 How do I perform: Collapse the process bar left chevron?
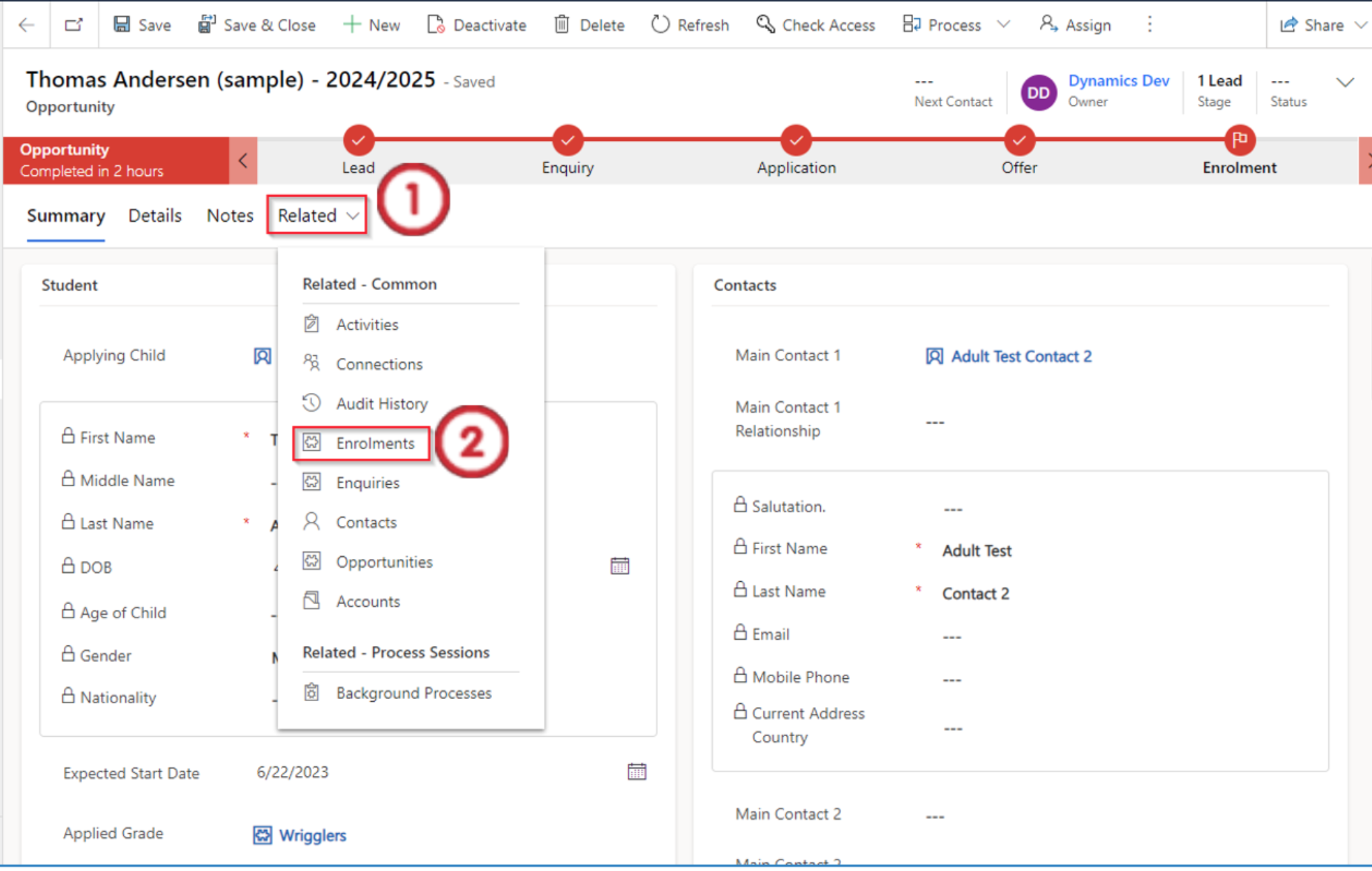click(x=243, y=160)
